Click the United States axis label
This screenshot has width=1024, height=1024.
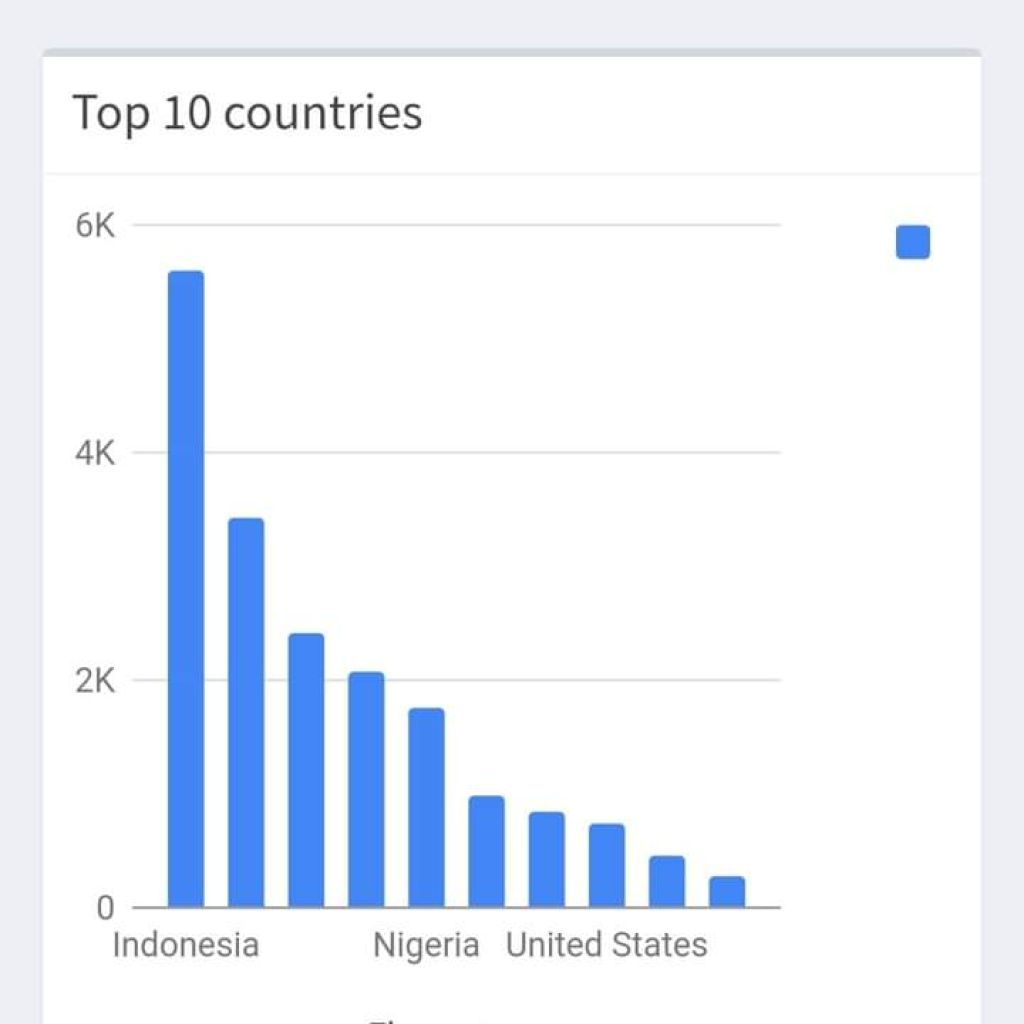coord(607,944)
